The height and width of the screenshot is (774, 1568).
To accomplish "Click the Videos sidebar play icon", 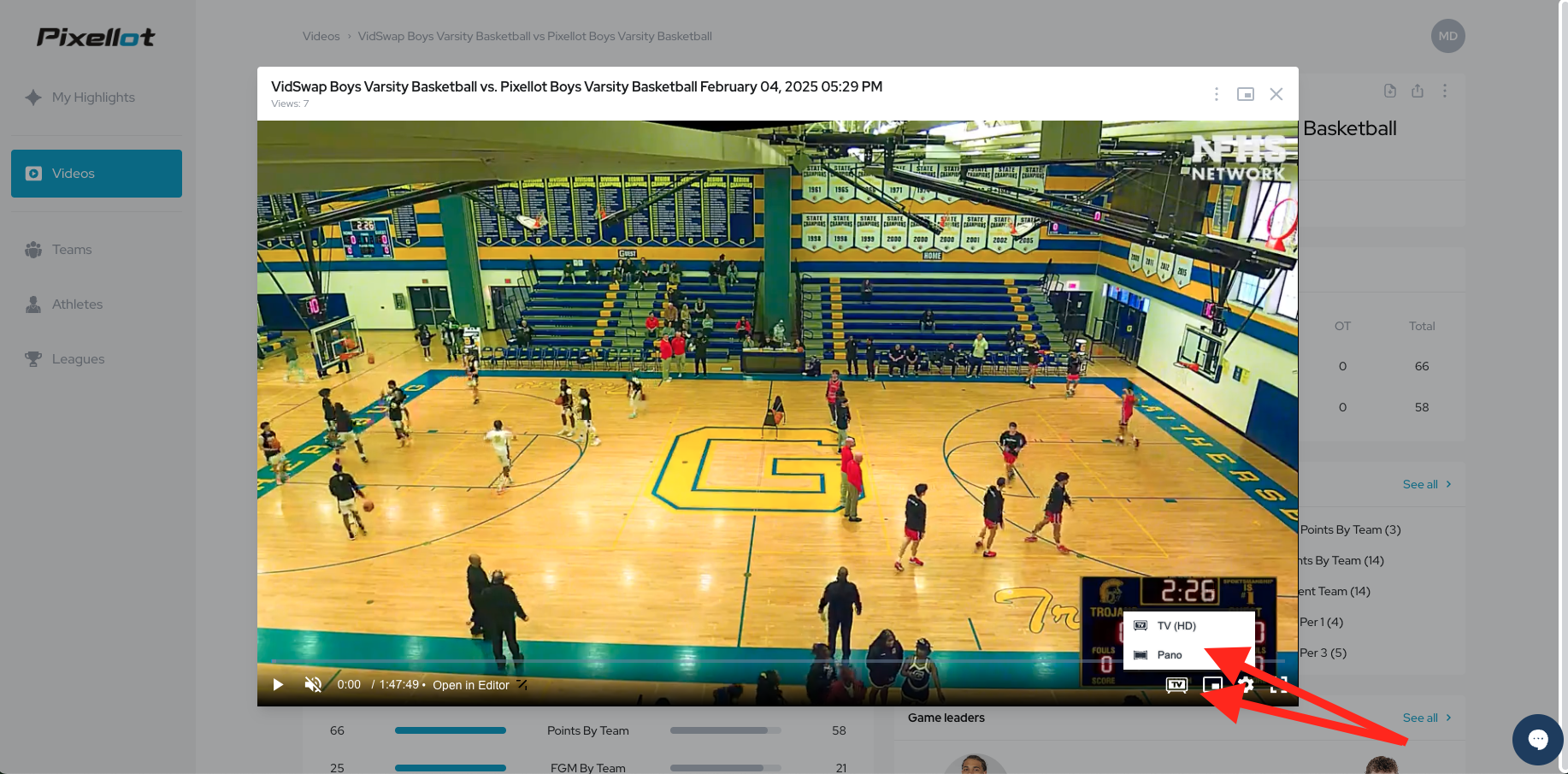I will point(33,174).
